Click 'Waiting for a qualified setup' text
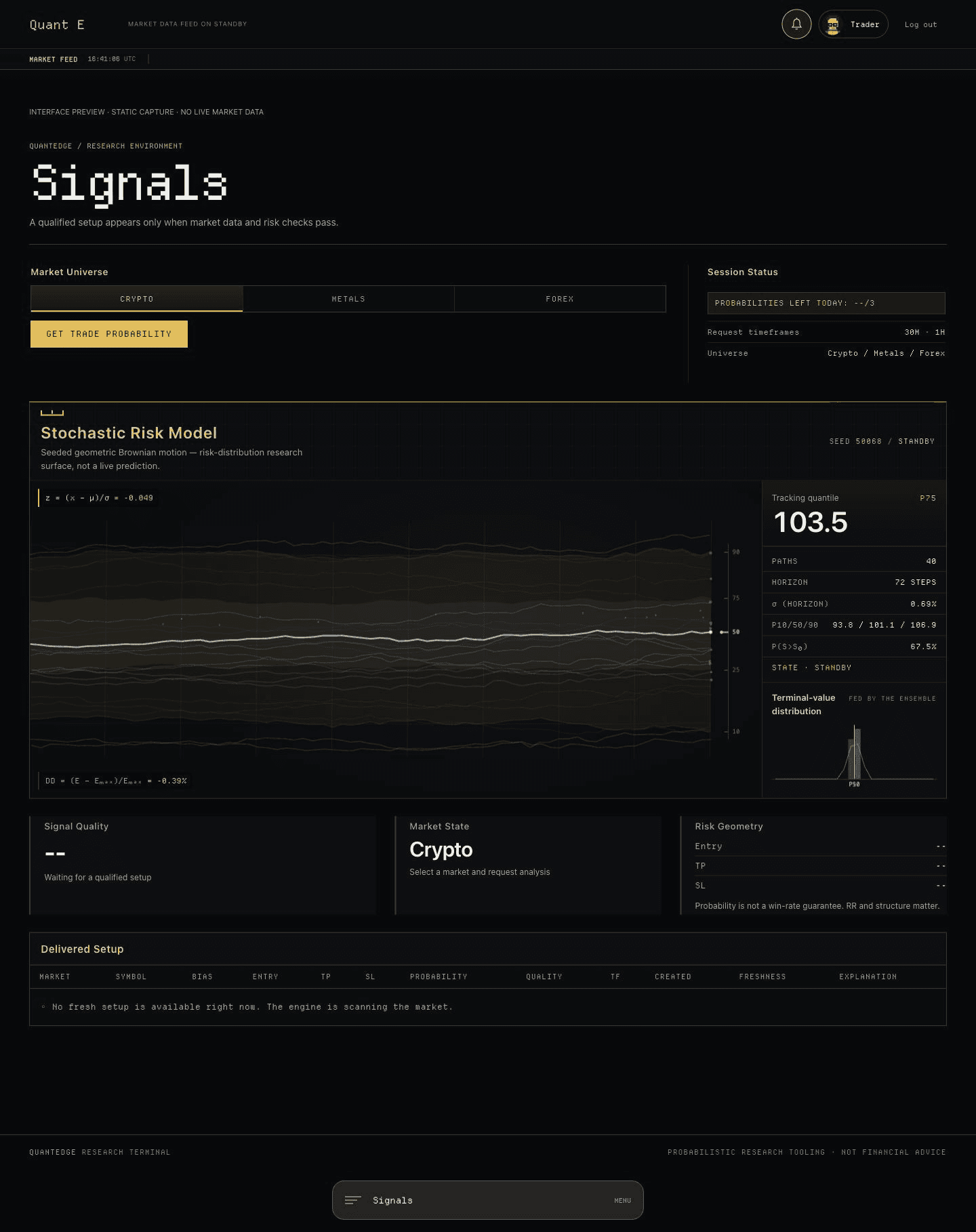Image resolution: width=976 pixels, height=1232 pixels. click(98, 878)
